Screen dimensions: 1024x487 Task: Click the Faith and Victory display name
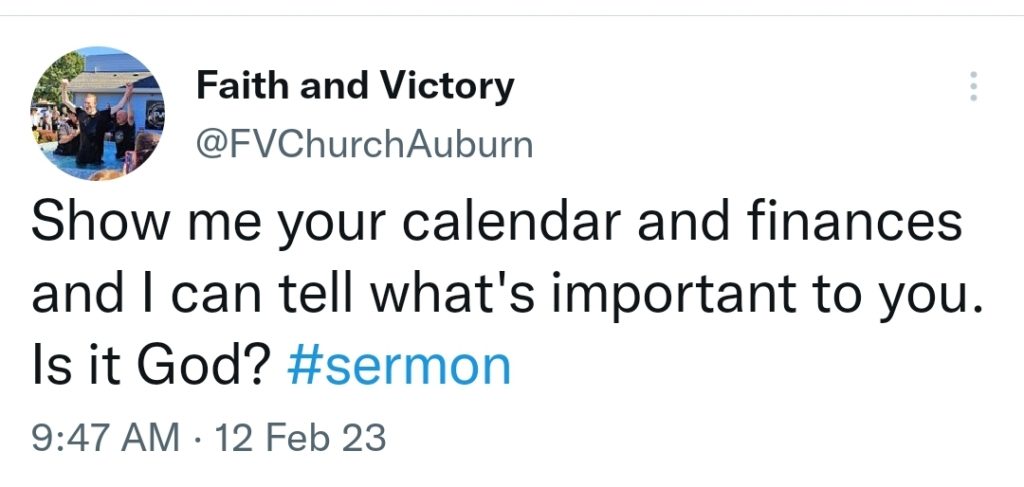355,87
